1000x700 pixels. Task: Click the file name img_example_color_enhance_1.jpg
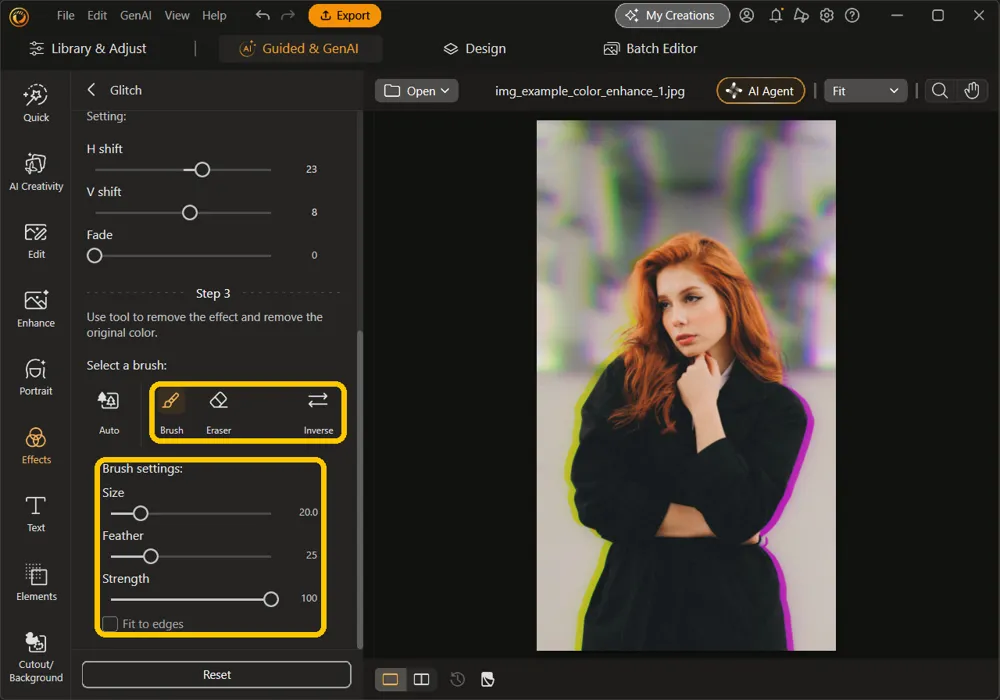pyautogui.click(x=589, y=91)
